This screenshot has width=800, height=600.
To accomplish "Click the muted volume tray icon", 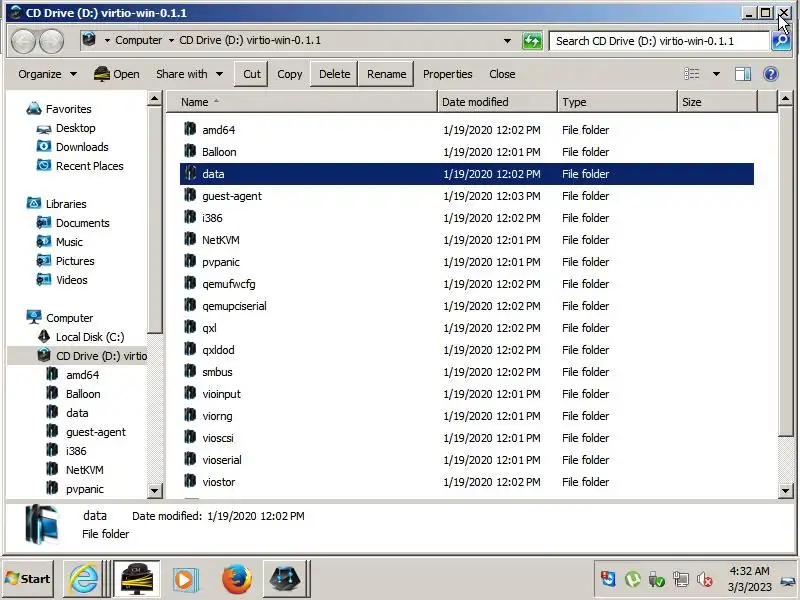I will [705, 580].
